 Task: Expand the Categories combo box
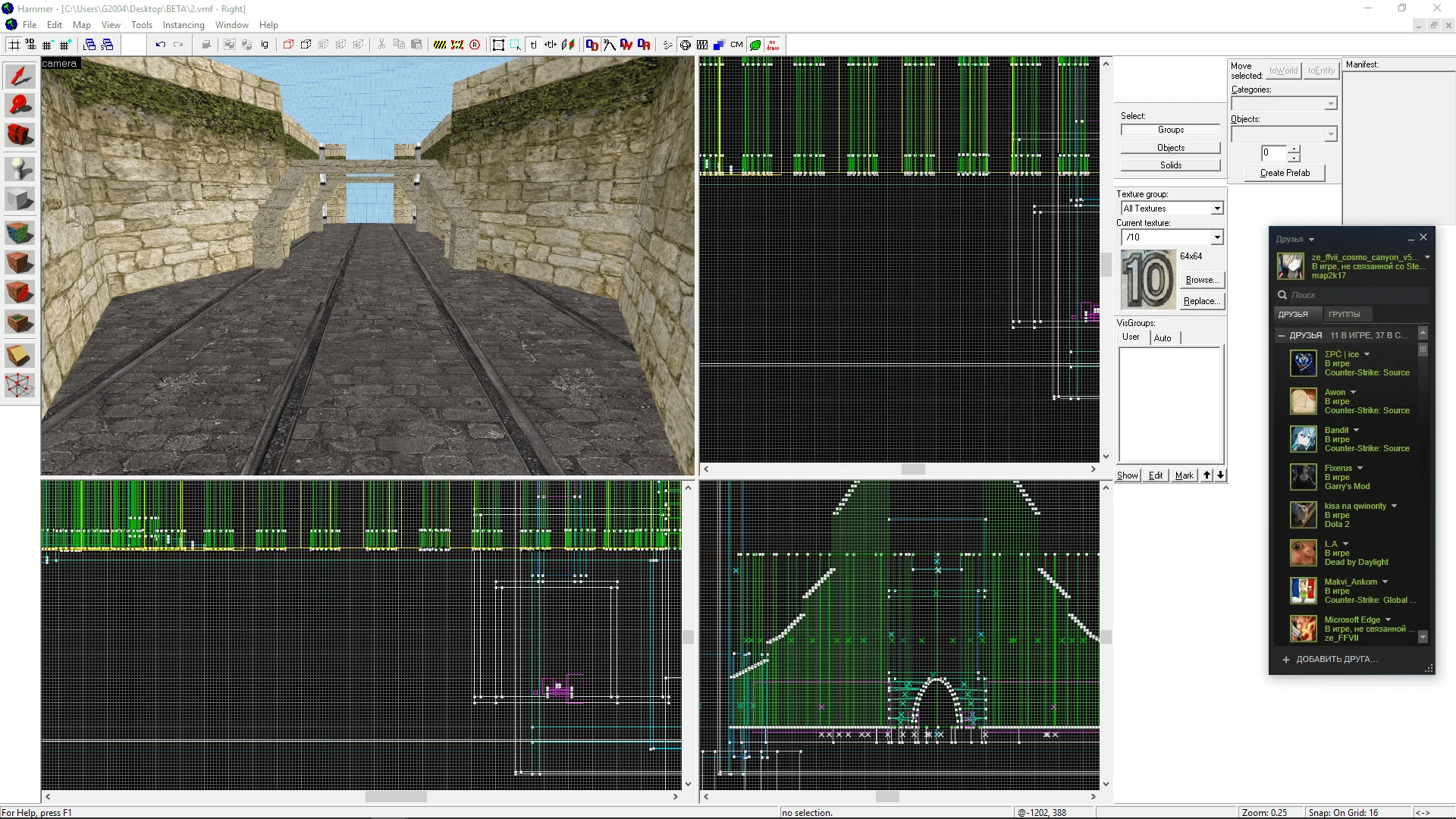[1330, 104]
